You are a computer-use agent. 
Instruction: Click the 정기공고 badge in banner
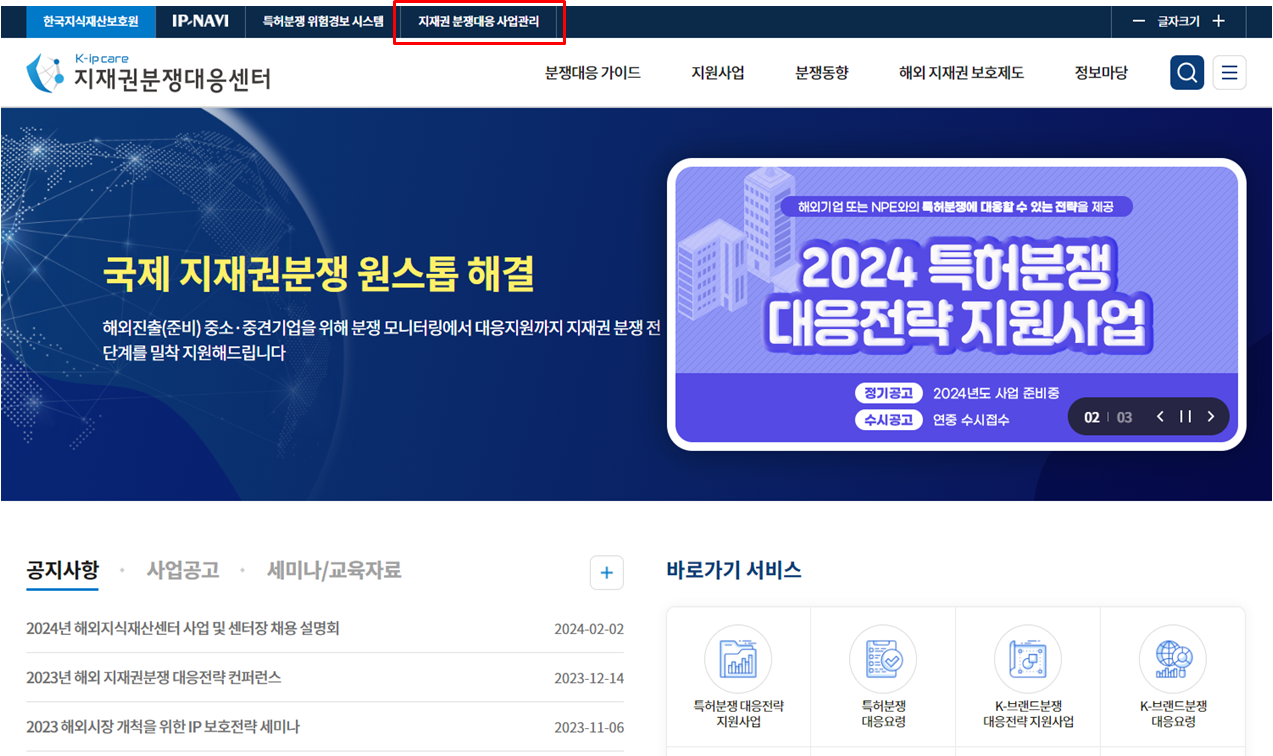pos(888,392)
